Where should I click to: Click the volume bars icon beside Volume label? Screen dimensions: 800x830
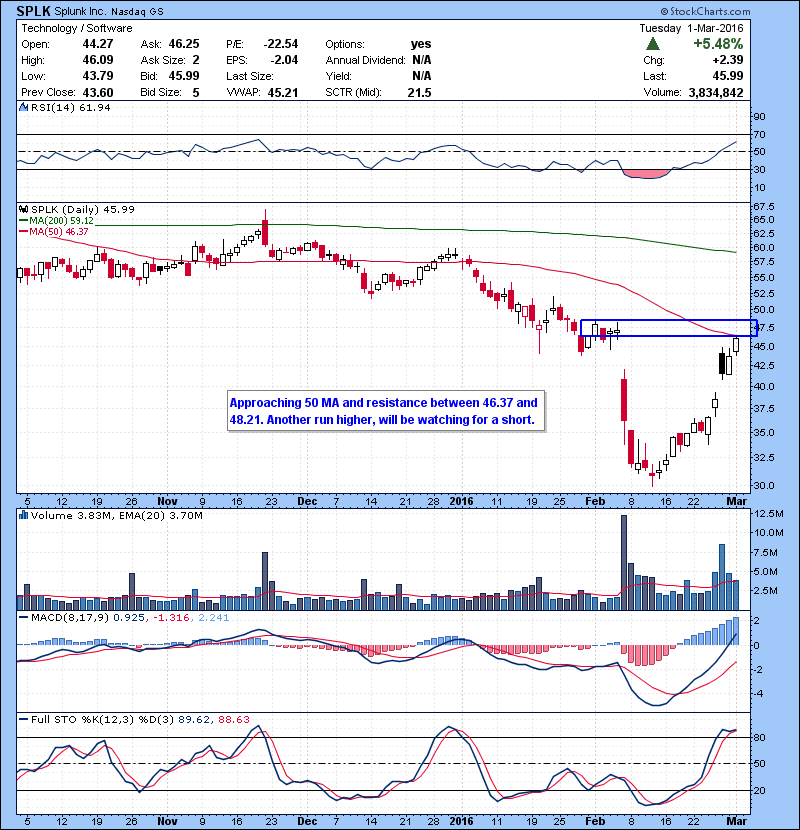(24, 515)
